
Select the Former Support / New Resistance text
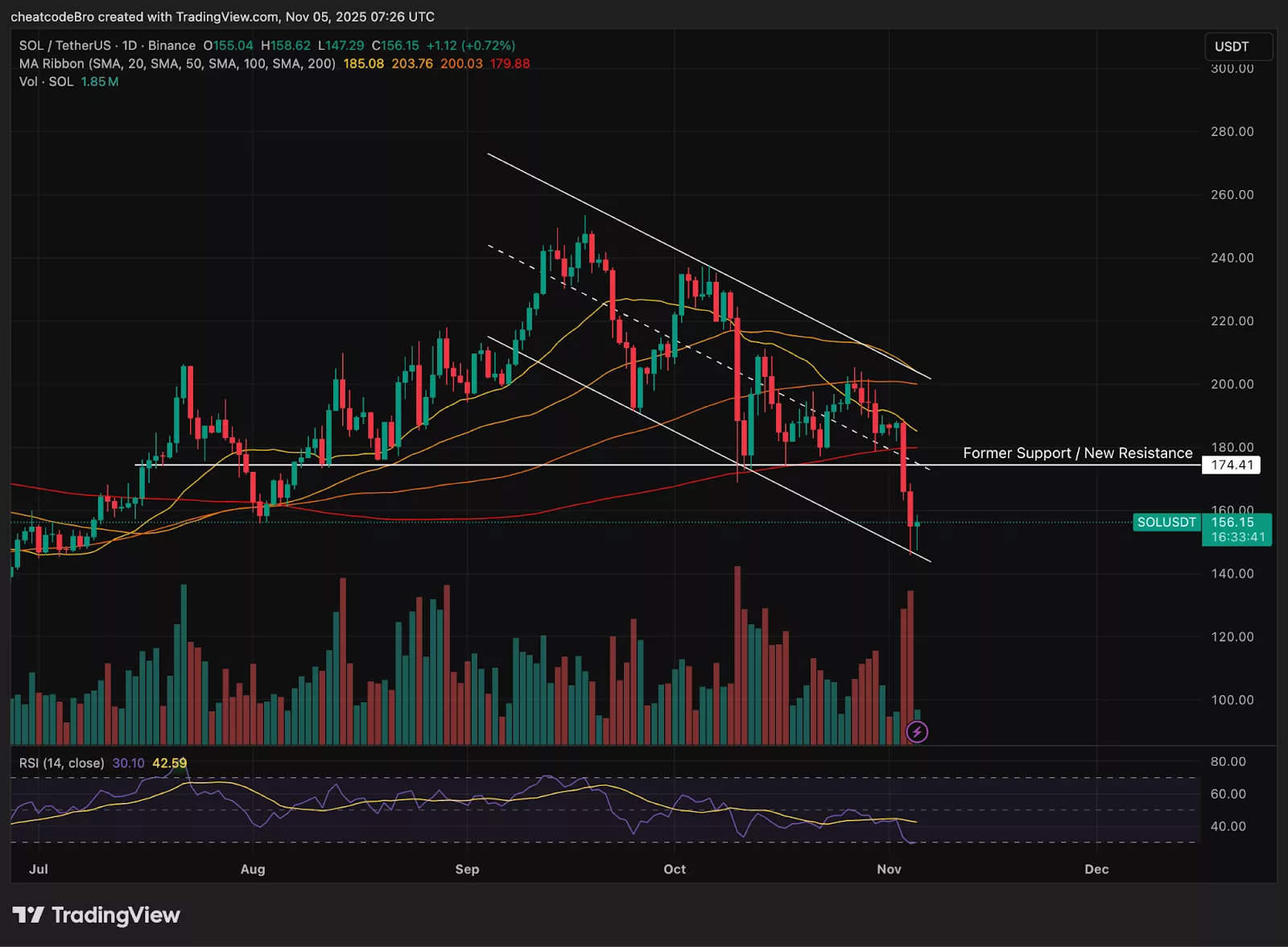pos(1077,453)
